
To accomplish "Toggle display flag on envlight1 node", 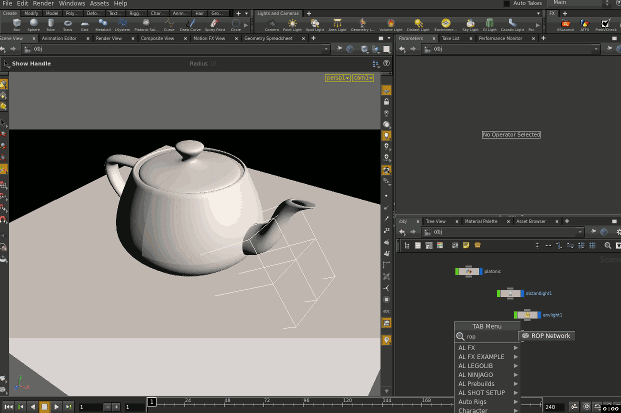I will 539,315.
